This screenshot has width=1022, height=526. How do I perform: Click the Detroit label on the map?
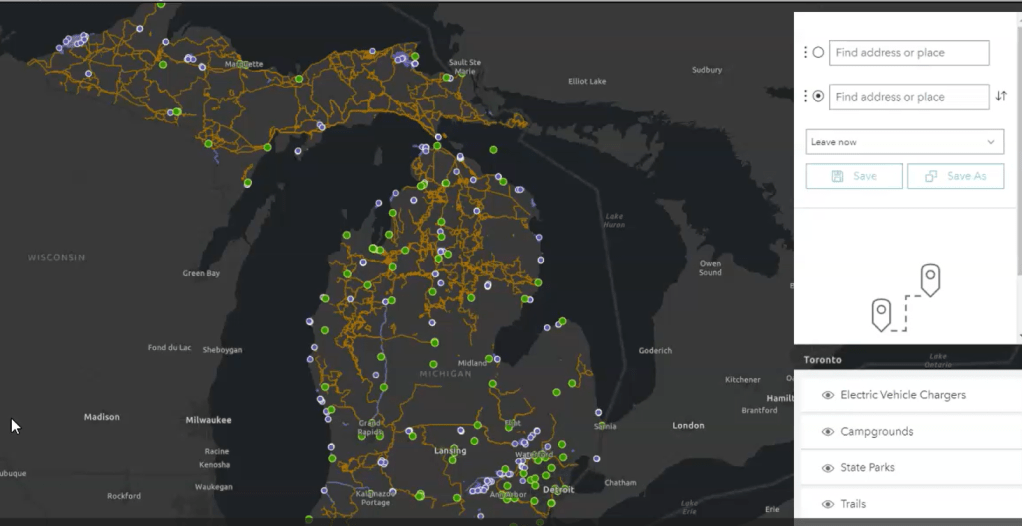[559, 489]
